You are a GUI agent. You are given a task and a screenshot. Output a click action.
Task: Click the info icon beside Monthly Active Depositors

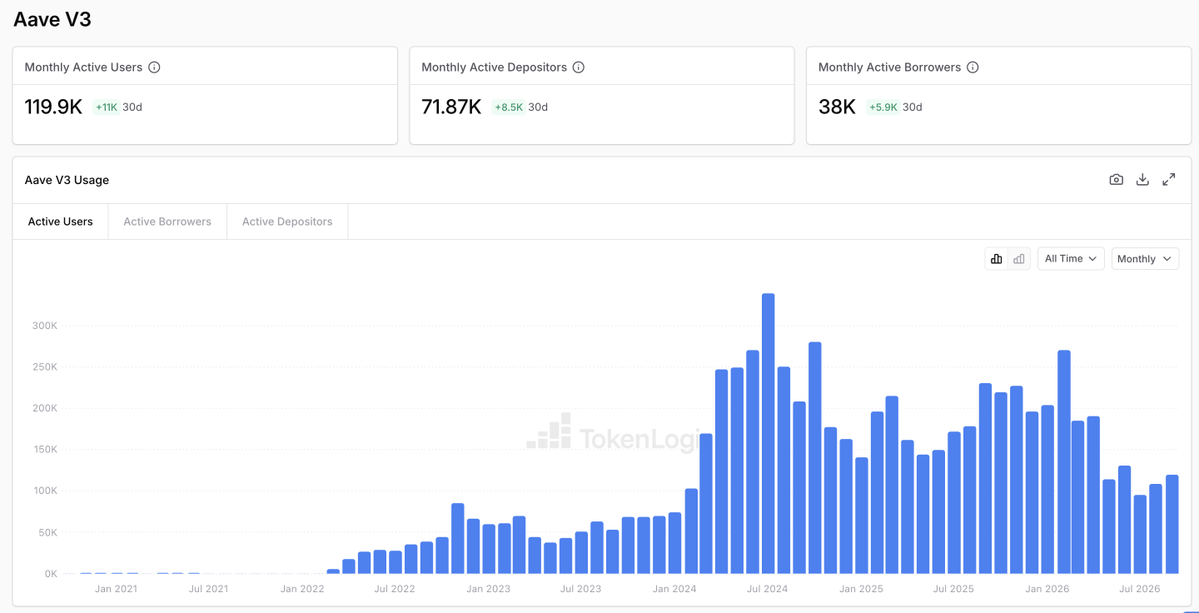point(579,67)
